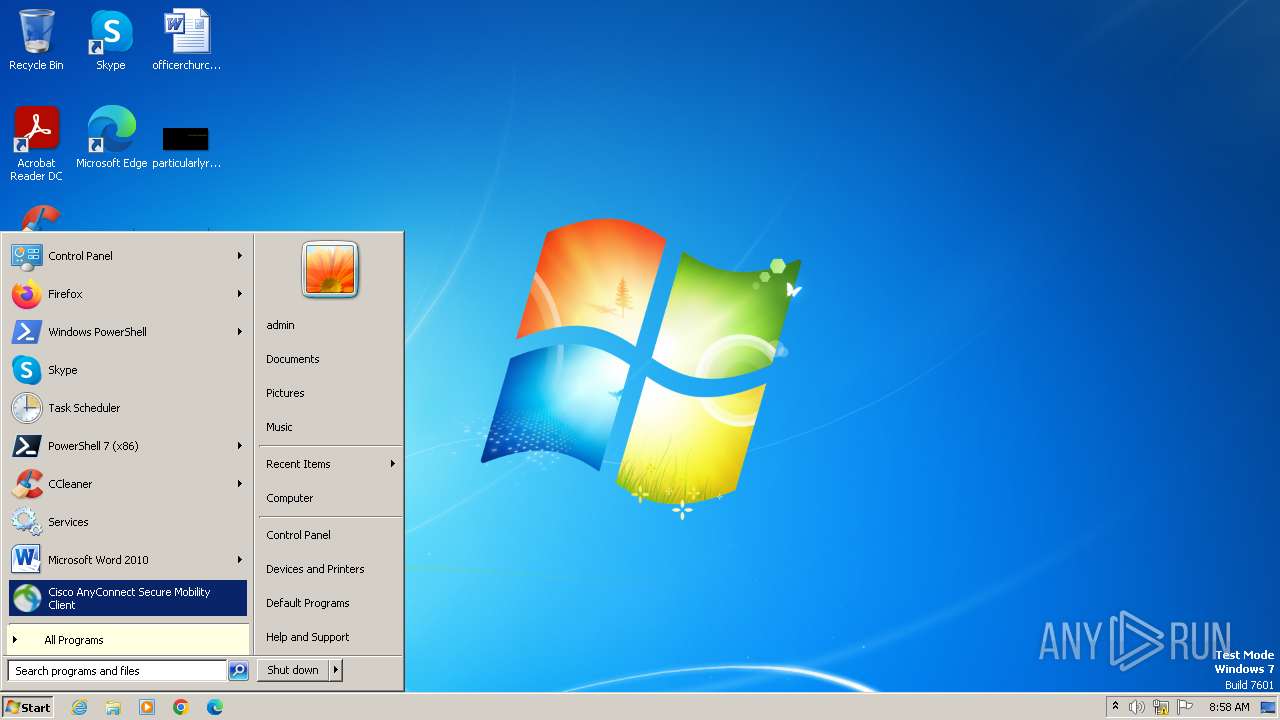Expand CCleaner jump list arrow
The image size is (1280, 720).
tap(239, 484)
